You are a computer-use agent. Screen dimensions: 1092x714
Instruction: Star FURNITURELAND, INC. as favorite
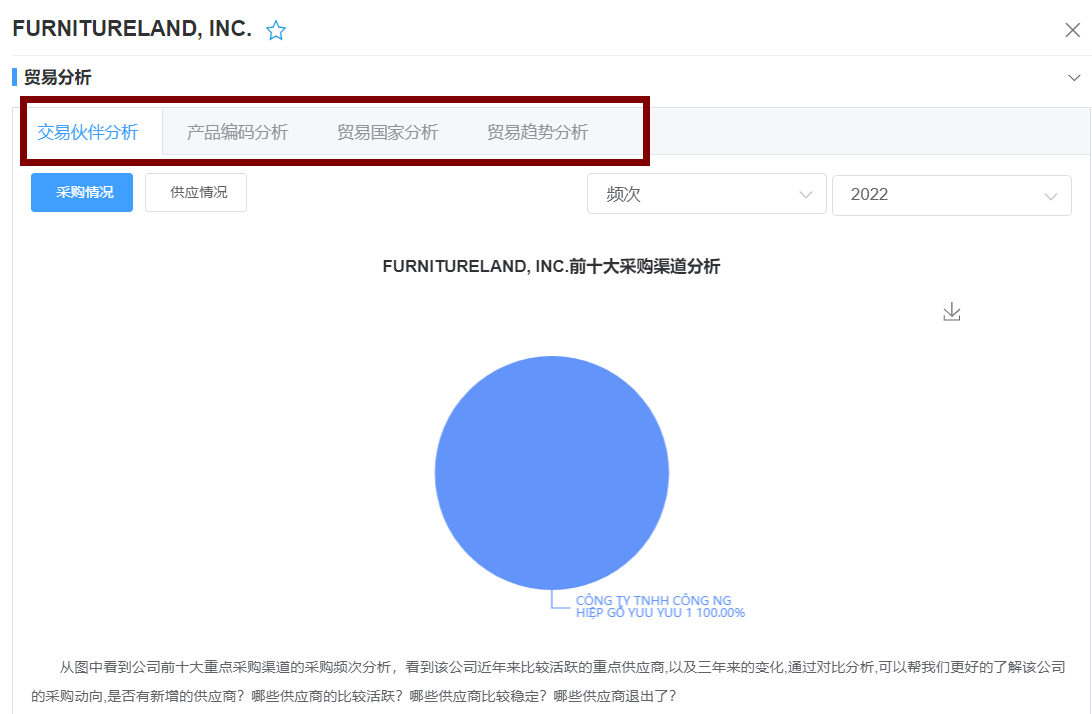tap(276, 31)
